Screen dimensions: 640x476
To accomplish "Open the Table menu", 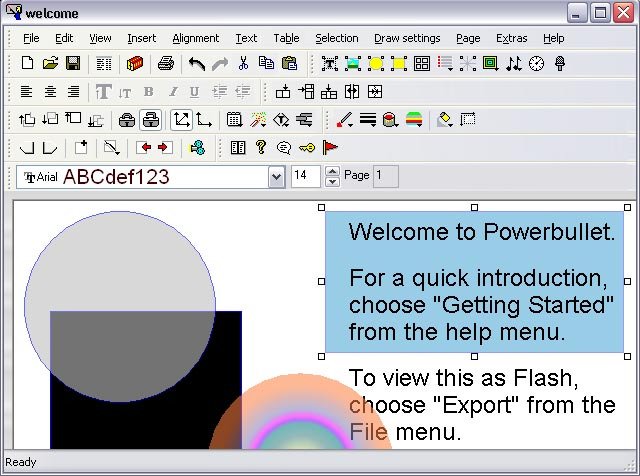I will pos(286,38).
